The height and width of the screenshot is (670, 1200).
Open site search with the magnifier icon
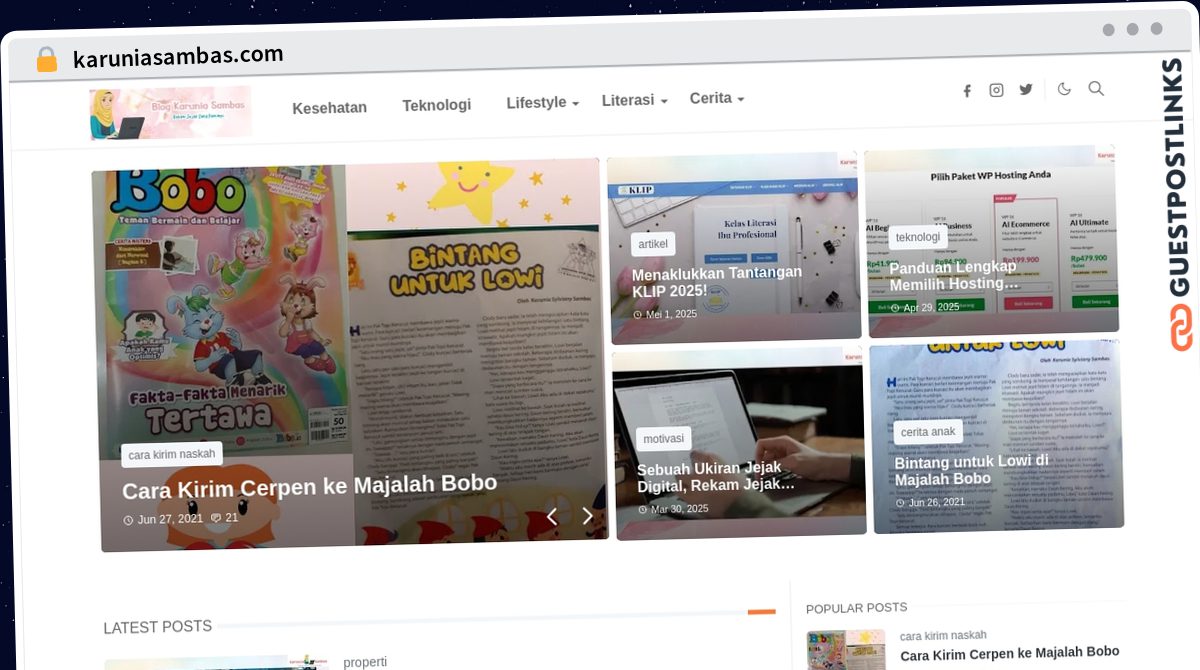click(x=1096, y=88)
